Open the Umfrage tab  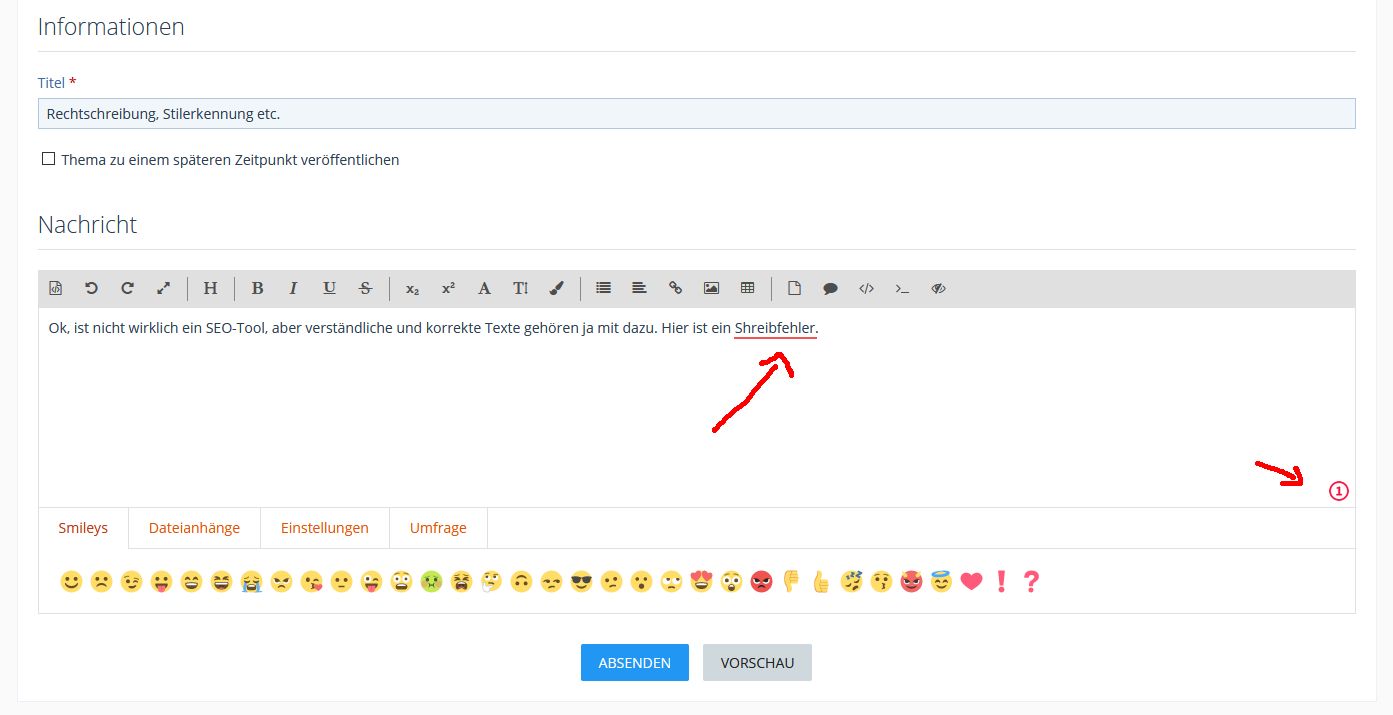tap(438, 528)
